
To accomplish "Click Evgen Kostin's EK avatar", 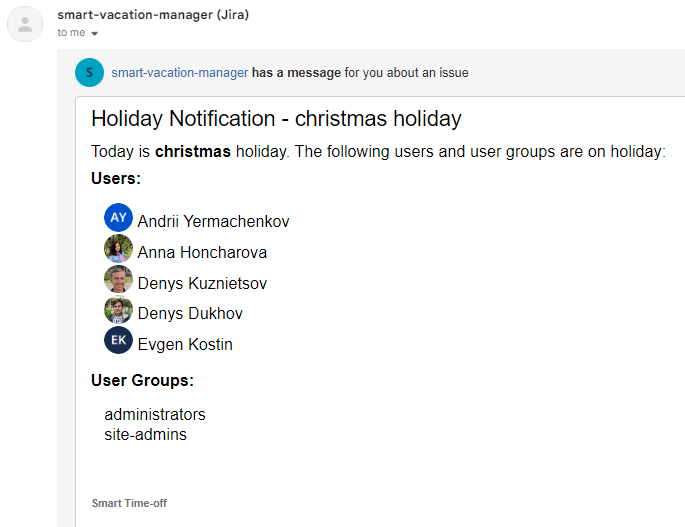I will coord(118,341).
